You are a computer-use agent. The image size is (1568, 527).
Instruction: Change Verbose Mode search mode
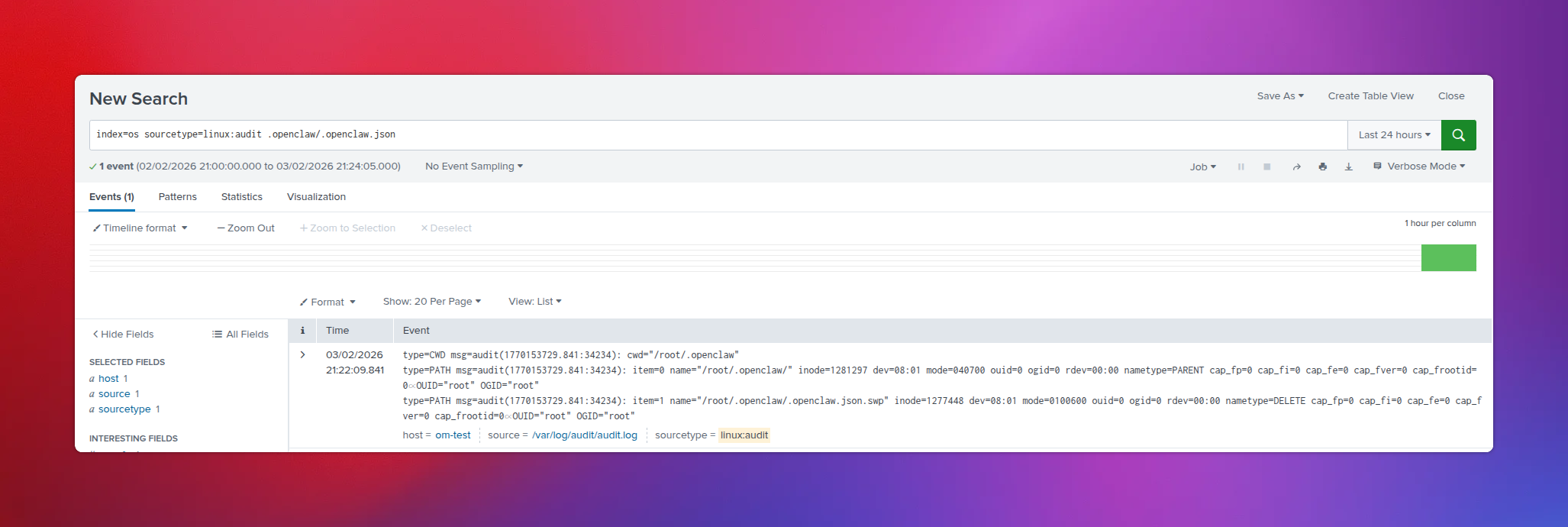pyautogui.click(x=1419, y=167)
